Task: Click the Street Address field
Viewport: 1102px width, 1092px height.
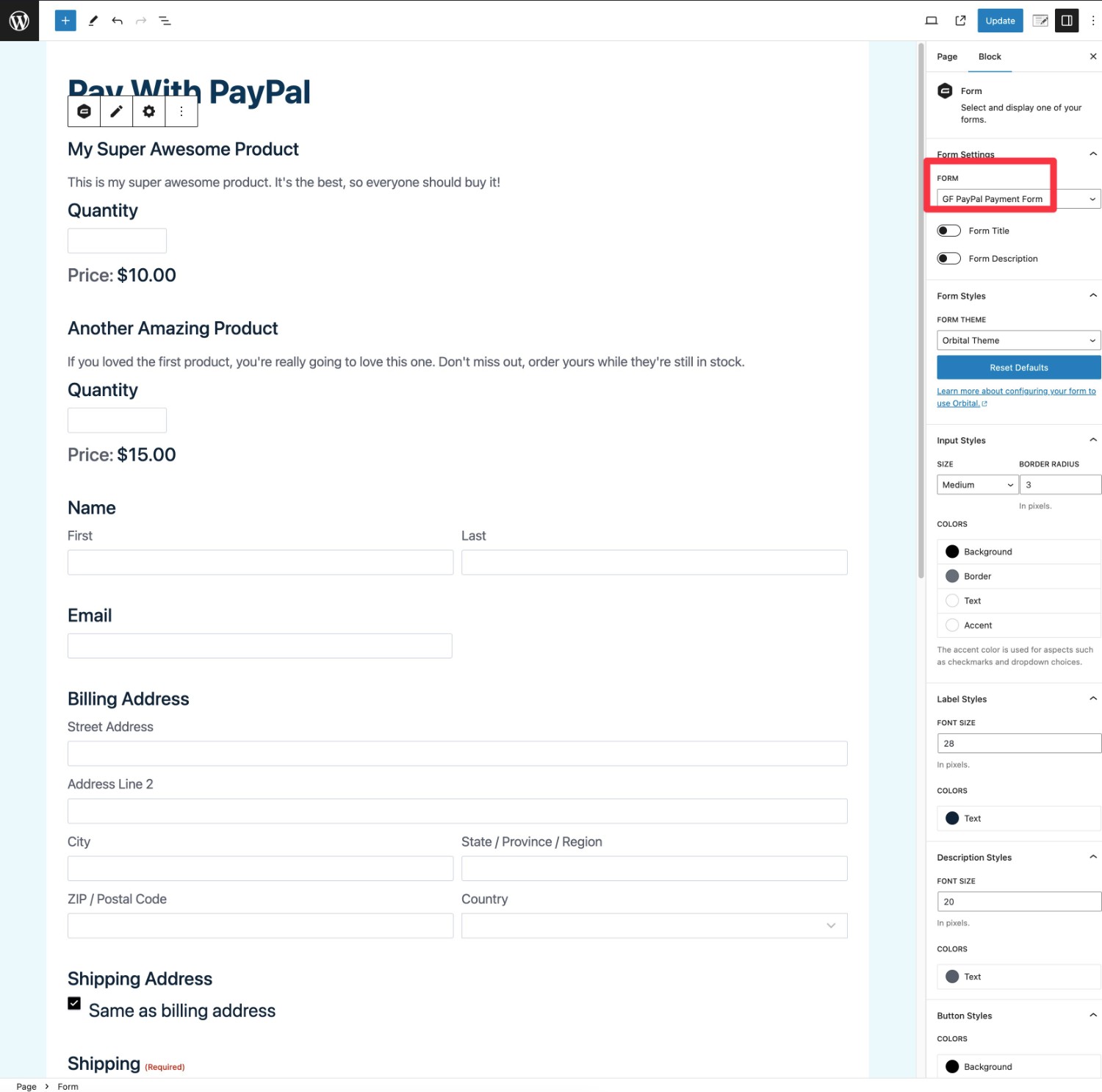Action: click(457, 753)
